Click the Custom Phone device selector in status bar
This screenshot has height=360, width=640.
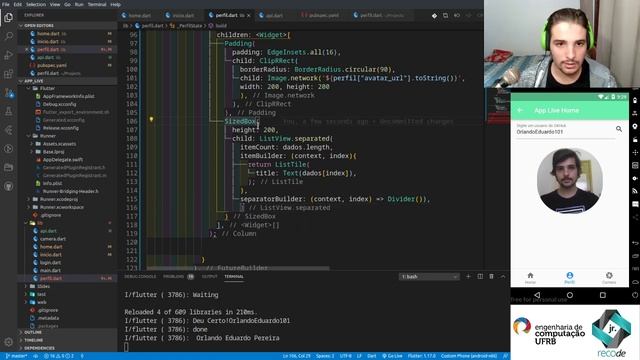click(x=469, y=356)
